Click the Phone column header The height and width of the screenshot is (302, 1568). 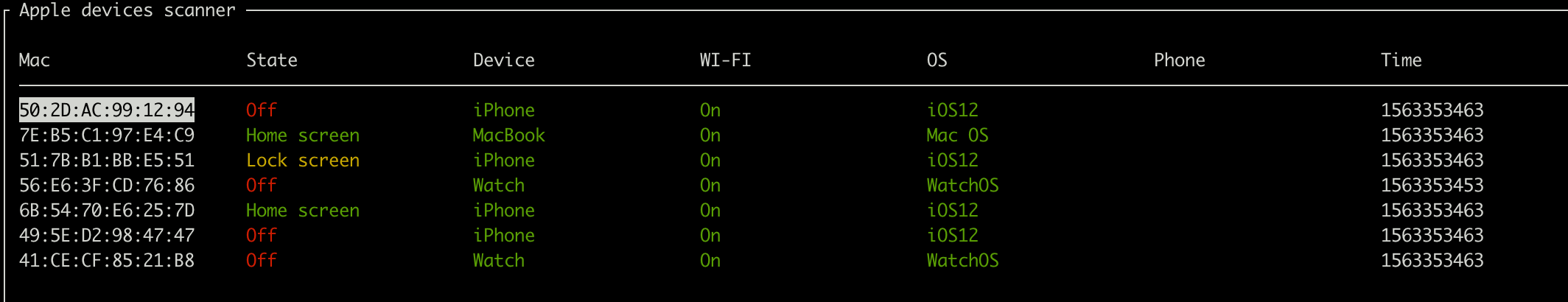click(x=1180, y=60)
